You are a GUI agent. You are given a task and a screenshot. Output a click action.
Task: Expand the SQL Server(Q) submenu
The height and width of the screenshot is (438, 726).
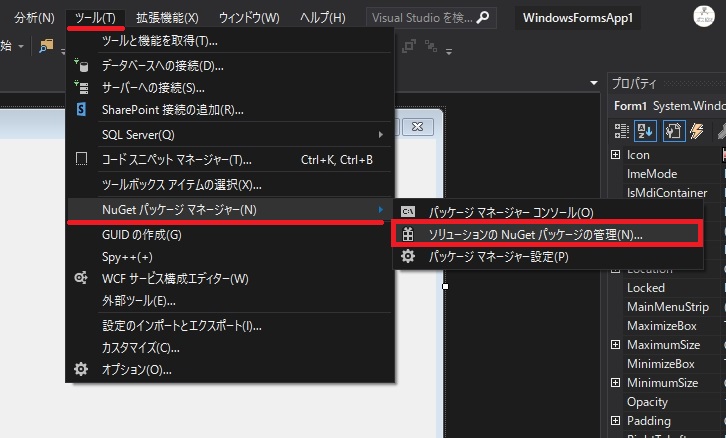tap(230, 135)
